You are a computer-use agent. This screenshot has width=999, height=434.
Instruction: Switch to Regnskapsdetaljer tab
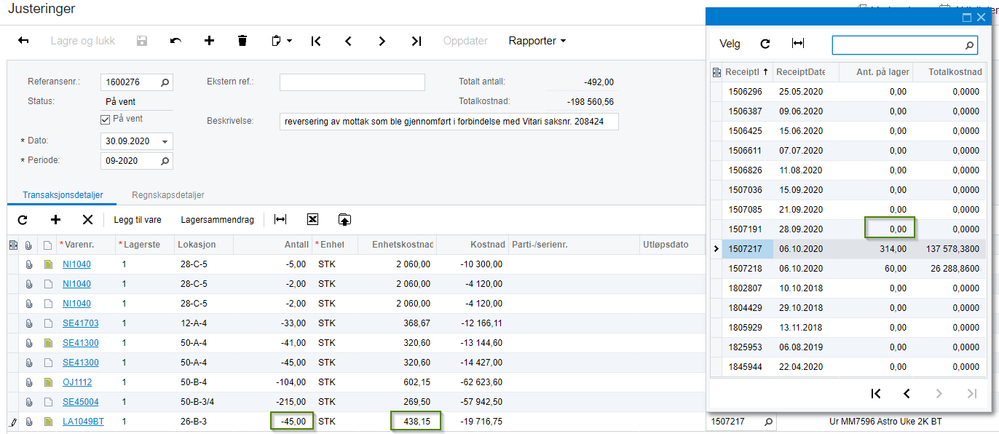168,194
